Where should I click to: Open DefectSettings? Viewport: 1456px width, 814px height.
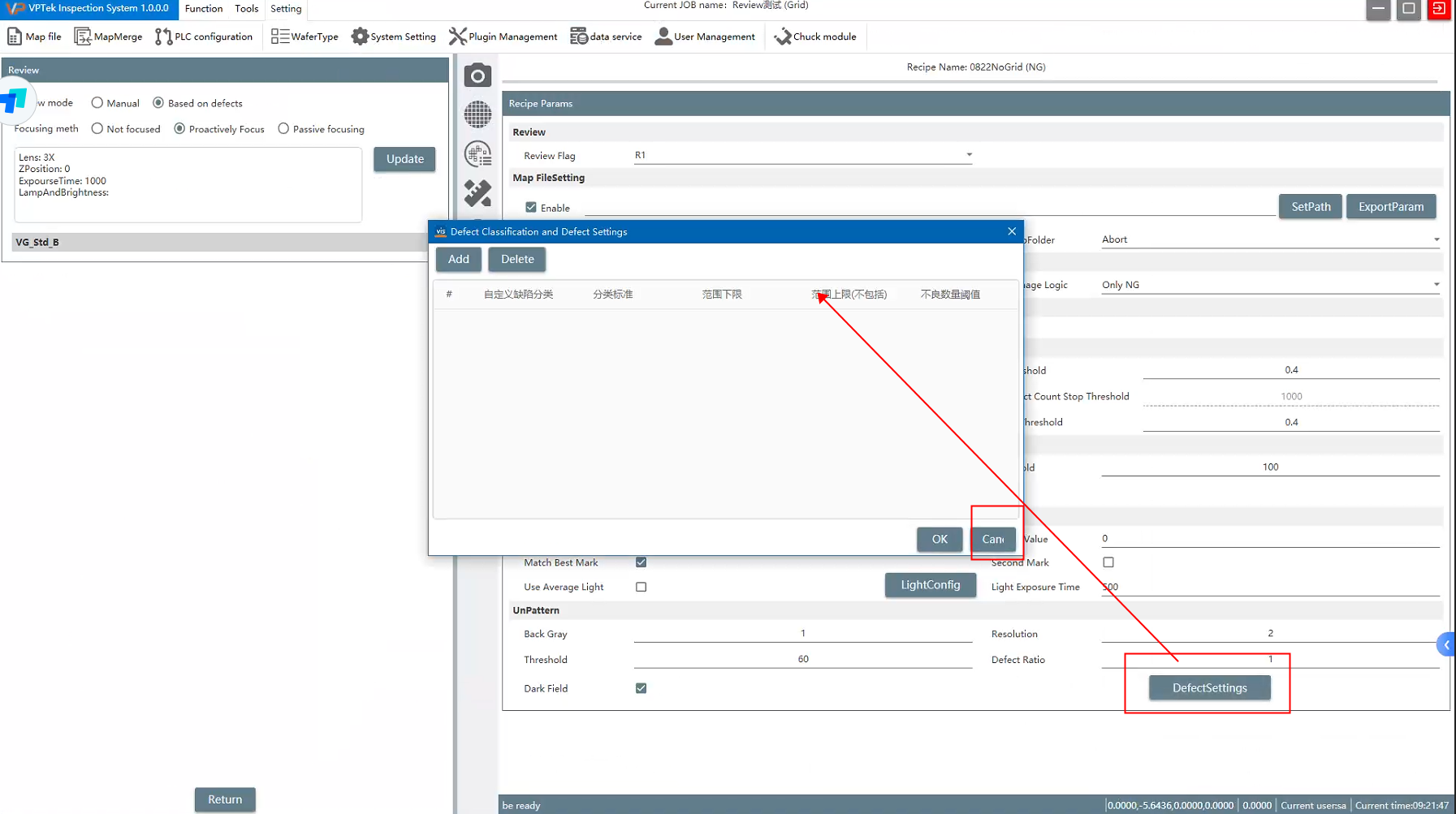(x=1210, y=687)
